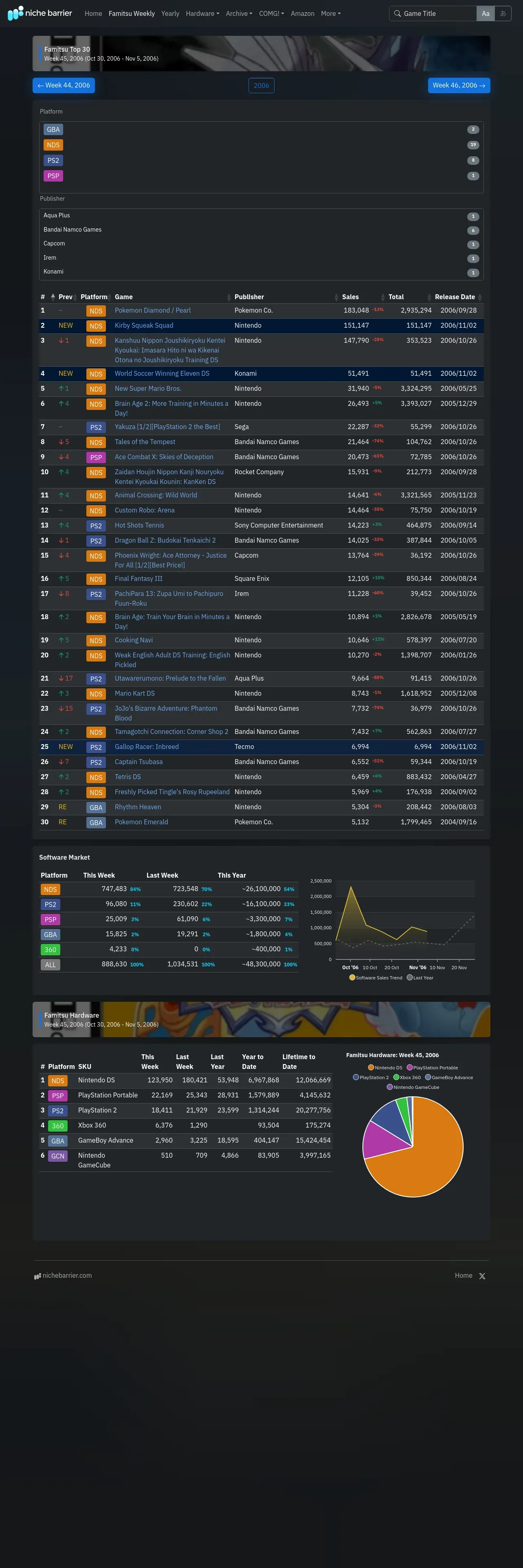The height and width of the screenshot is (1568, 523).
Task: Click the GBA badge in Rhythm Heaven row
Action: pos(96,808)
